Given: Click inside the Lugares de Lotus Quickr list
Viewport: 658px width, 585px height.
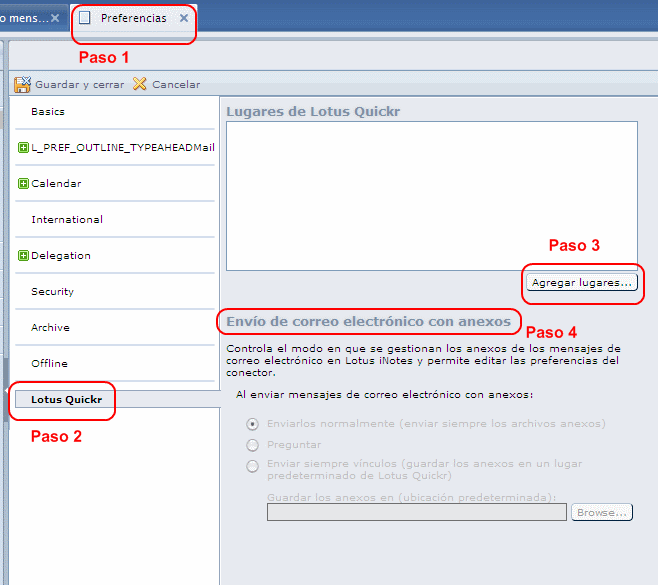Looking at the screenshot, I should pos(432,196).
